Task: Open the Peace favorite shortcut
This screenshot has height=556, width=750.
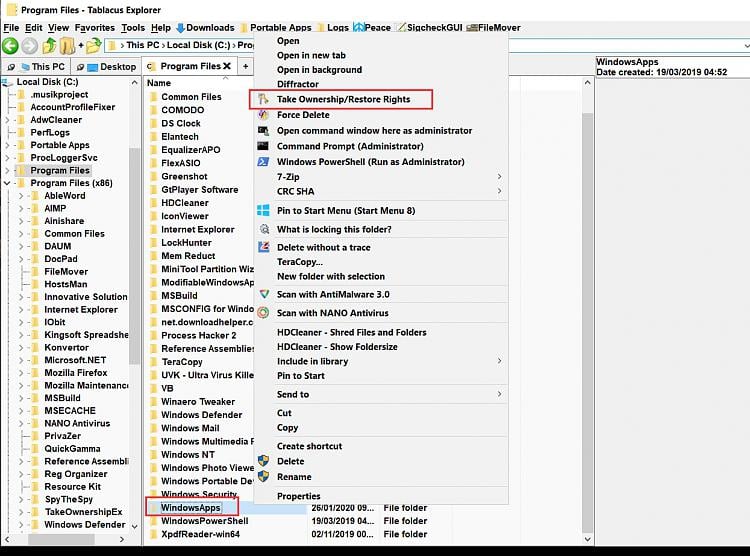Action: 372,28
